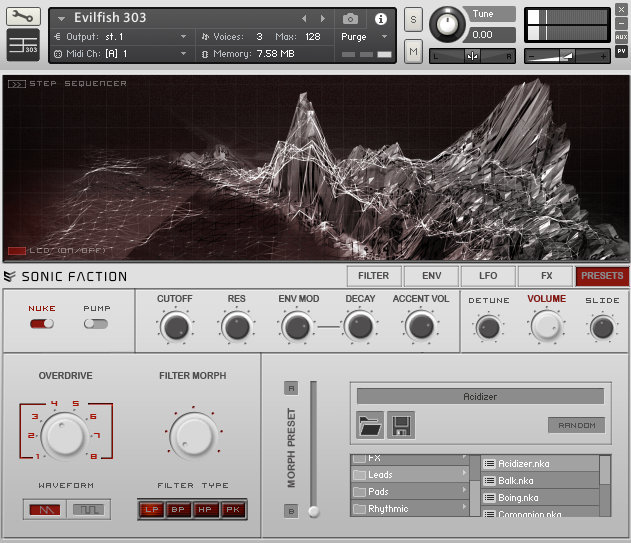Toggle the PUMP switch

point(96,324)
